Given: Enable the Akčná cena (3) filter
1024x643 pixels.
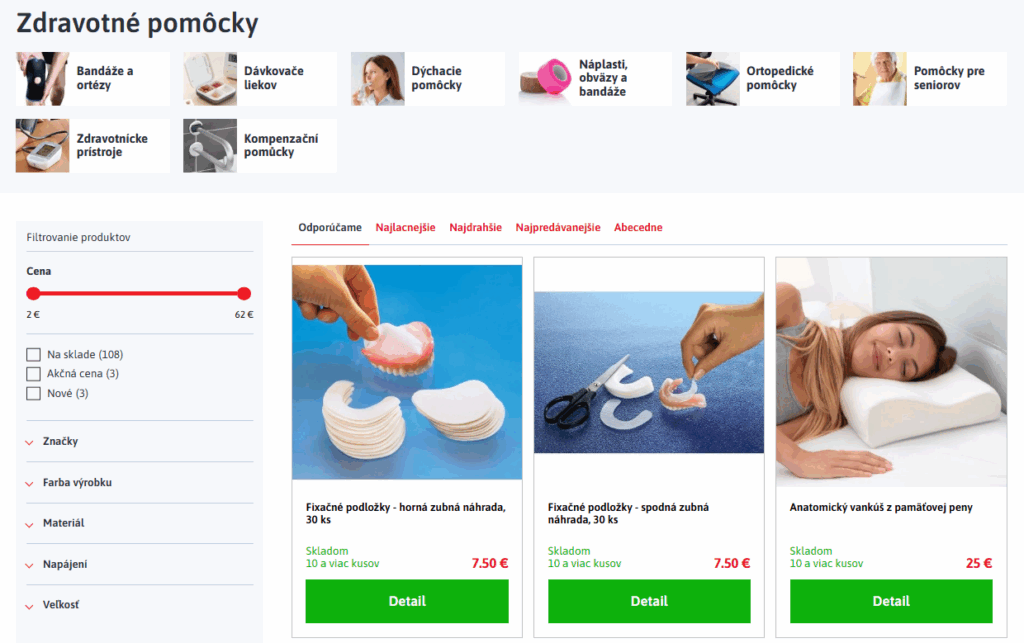Looking at the screenshot, I should point(33,374).
